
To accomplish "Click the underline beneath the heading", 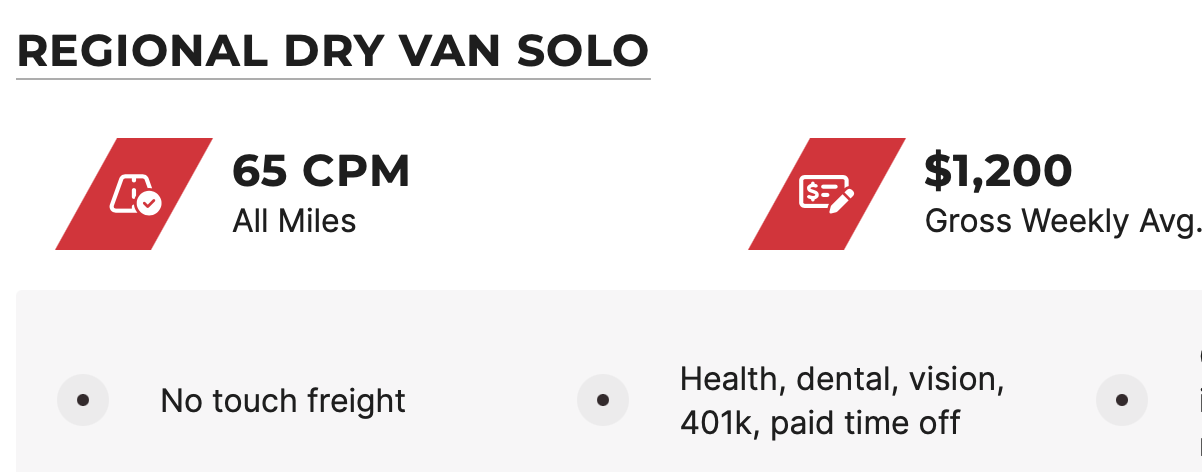I will point(333,78).
